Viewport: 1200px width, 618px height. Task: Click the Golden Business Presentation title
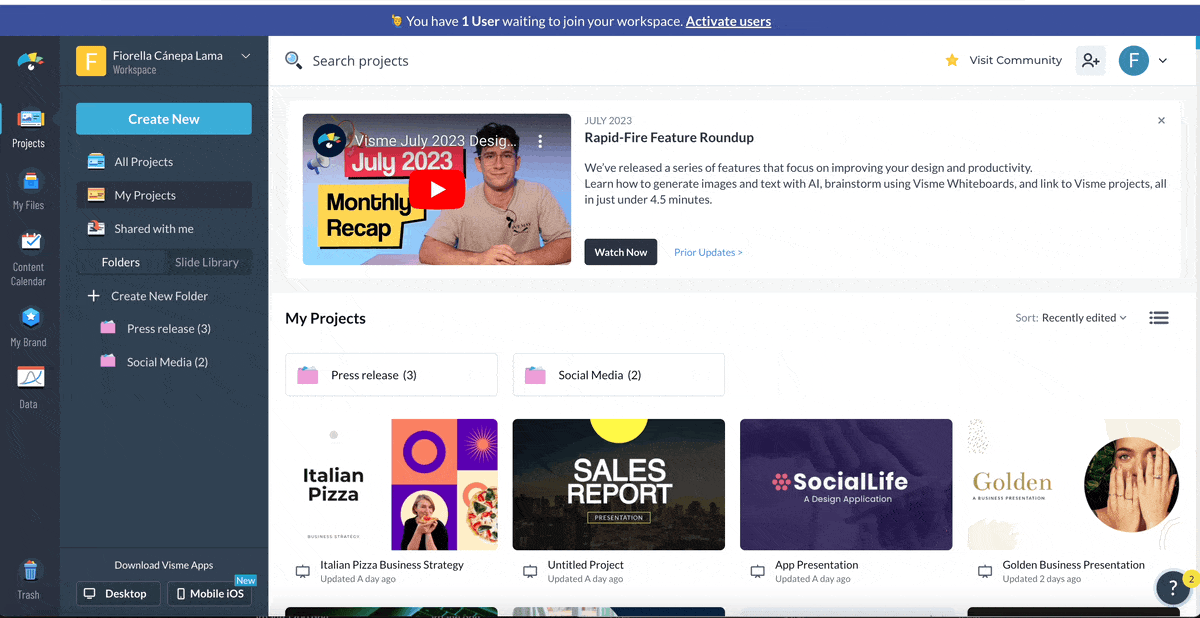tap(1074, 565)
